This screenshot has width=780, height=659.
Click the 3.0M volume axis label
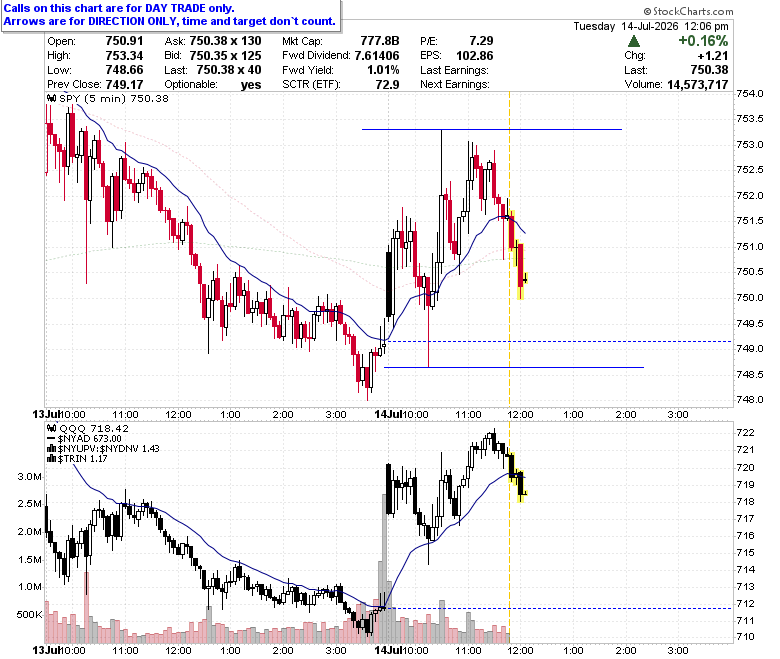point(29,476)
